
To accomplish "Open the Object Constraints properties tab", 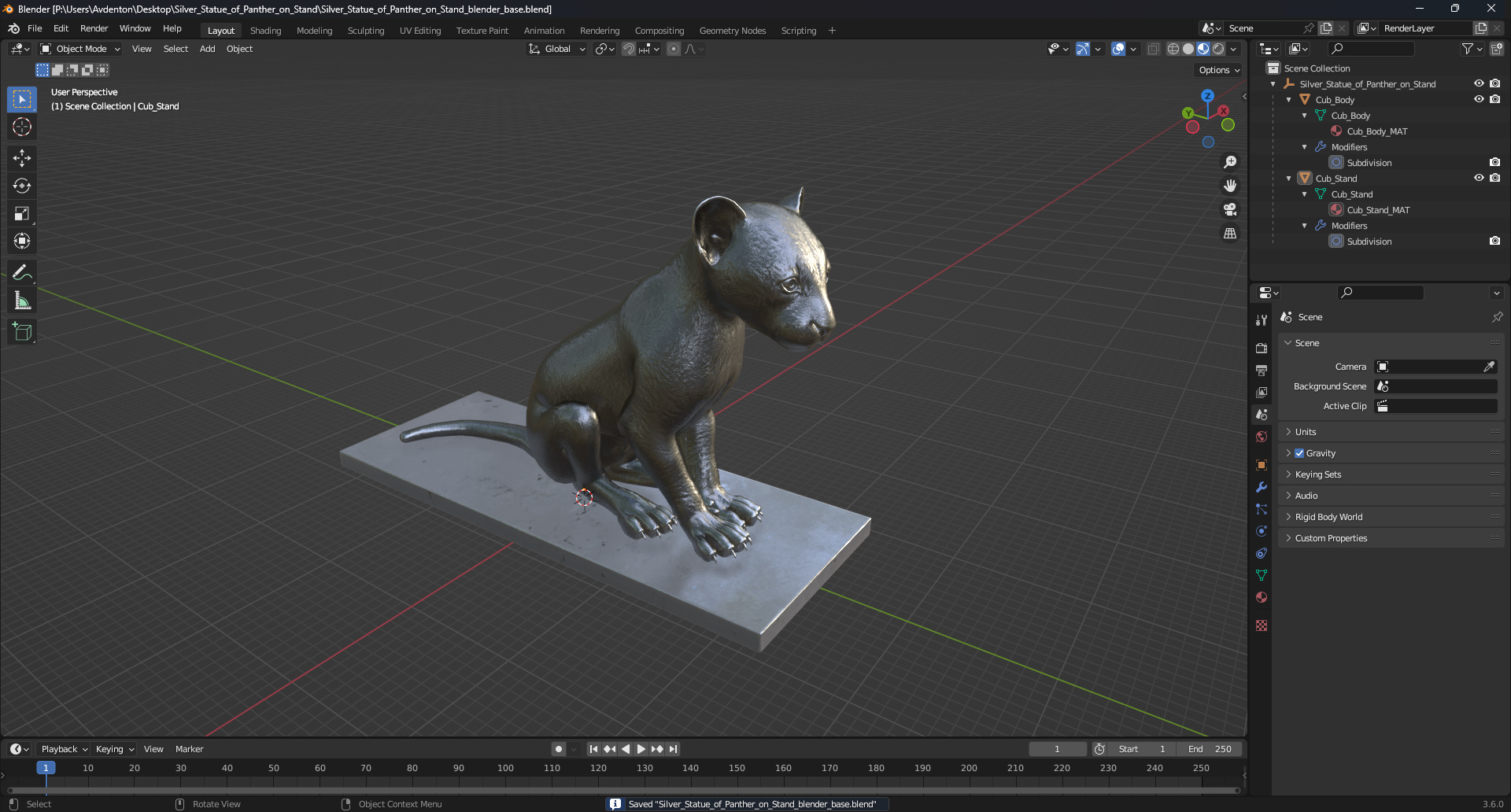I will pos(1262,553).
